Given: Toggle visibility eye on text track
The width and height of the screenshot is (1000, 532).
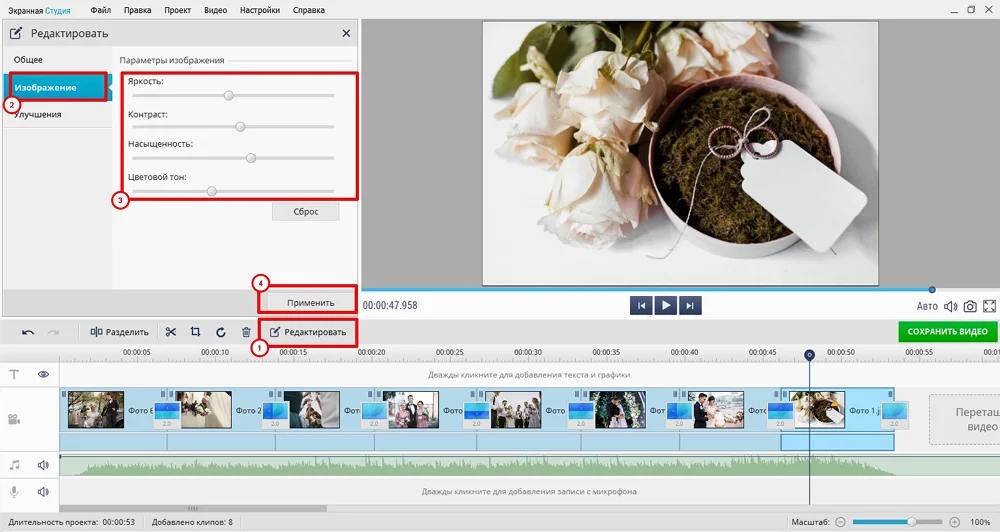Looking at the screenshot, I should point(44,374).
